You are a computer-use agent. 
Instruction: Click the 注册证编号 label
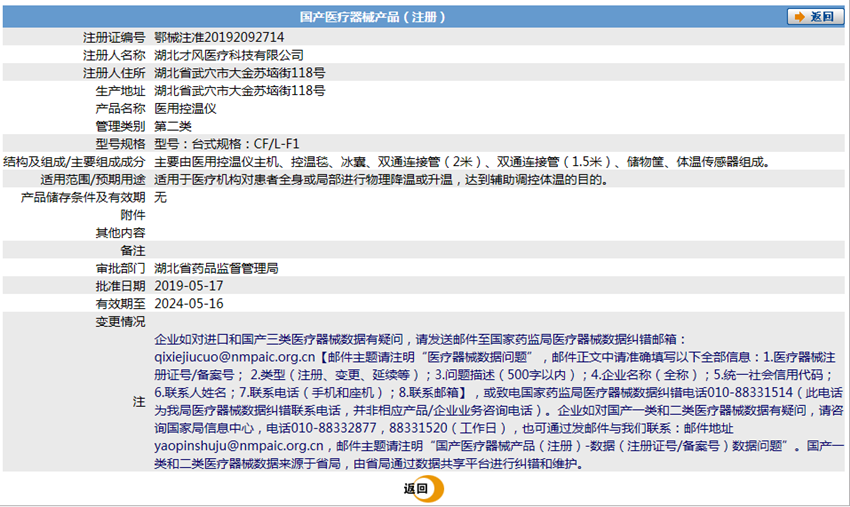click(x=114, y=37)
